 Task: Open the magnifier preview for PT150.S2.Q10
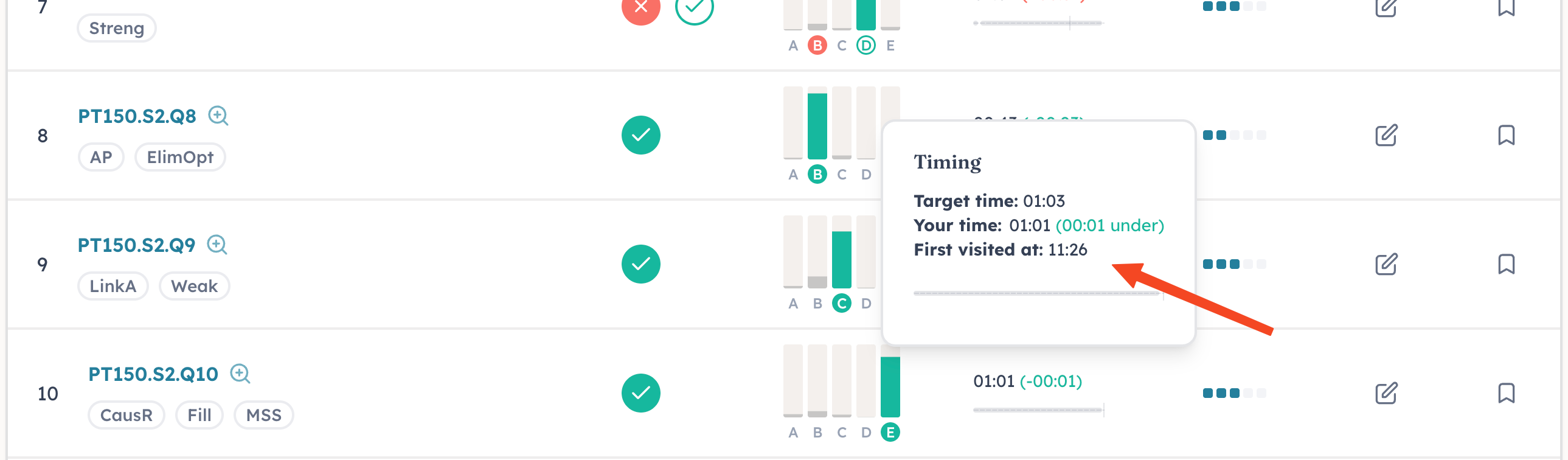pos(240,374)
